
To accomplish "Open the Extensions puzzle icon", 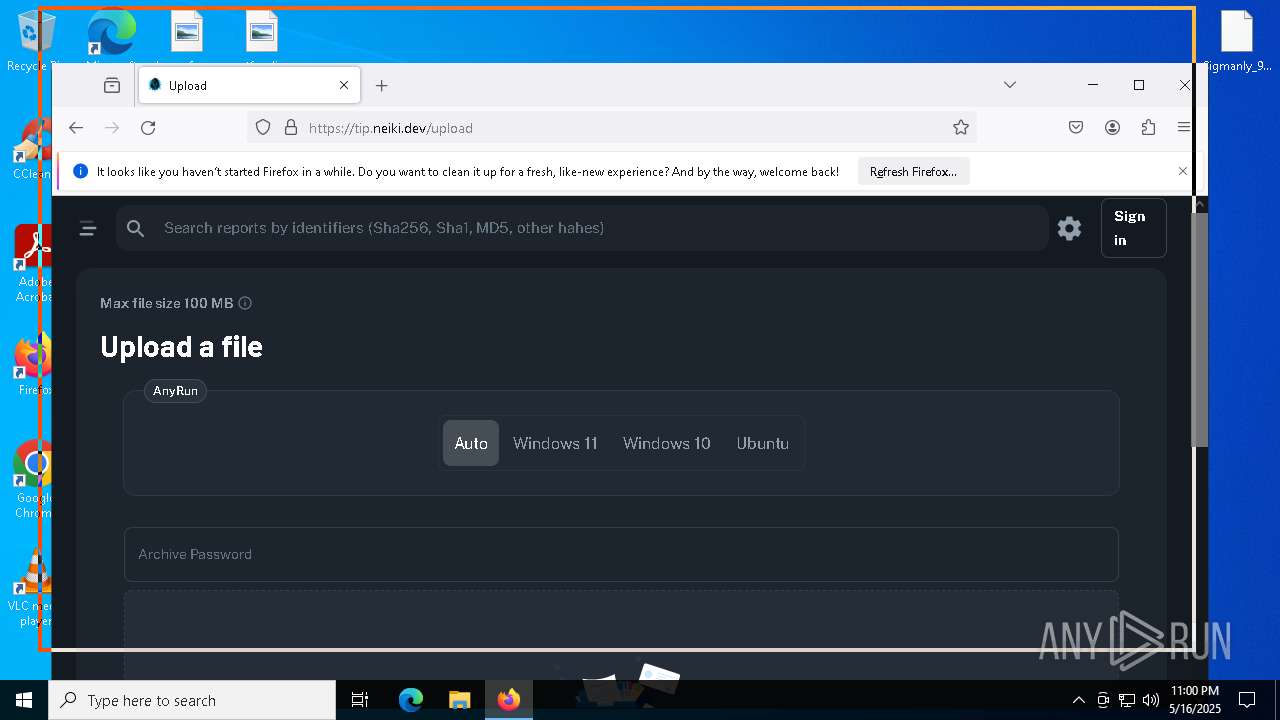I will pyautogui.click(x=1148, y=128).
